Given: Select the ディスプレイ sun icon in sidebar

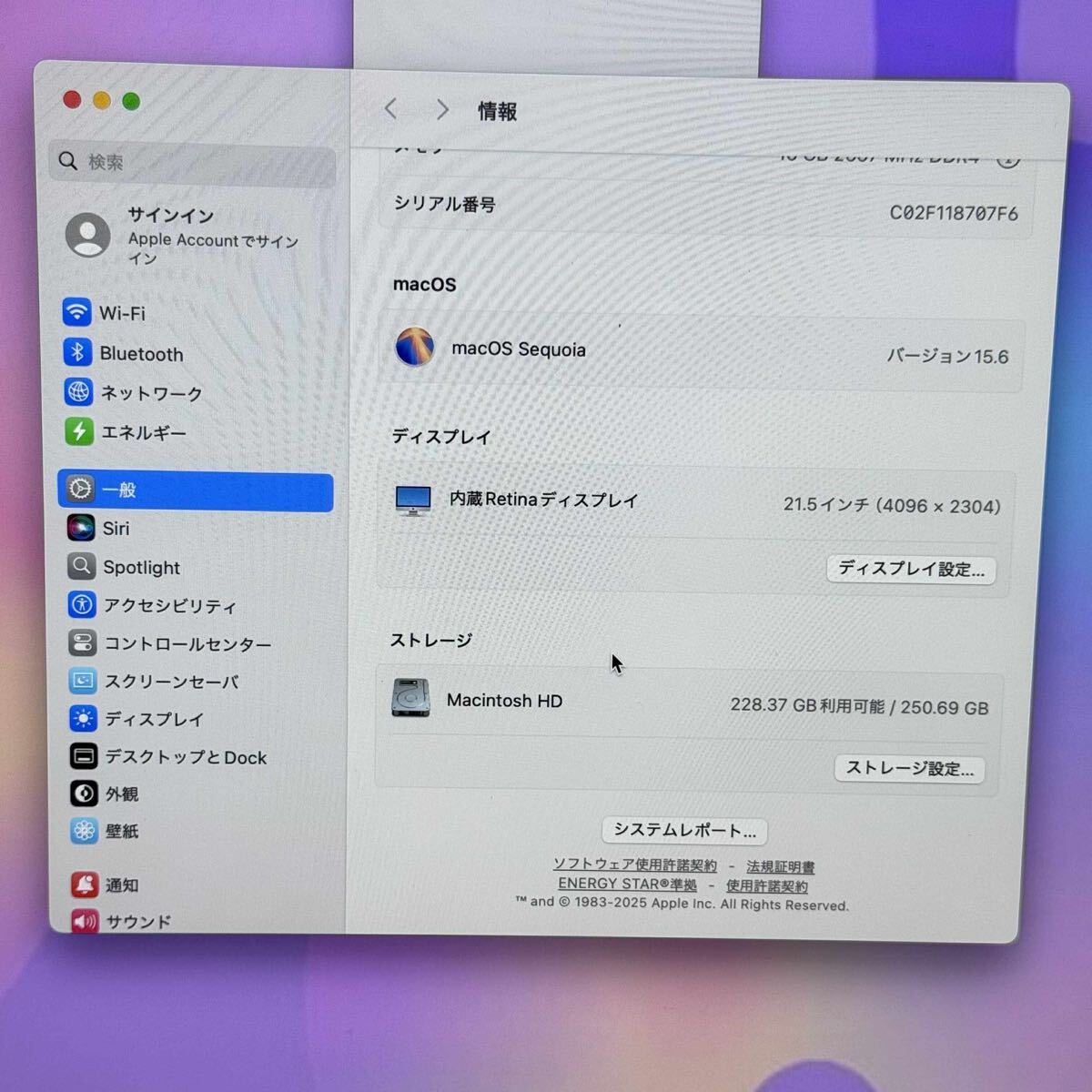Looking at the screenshot, I should (x=83, y=718).
